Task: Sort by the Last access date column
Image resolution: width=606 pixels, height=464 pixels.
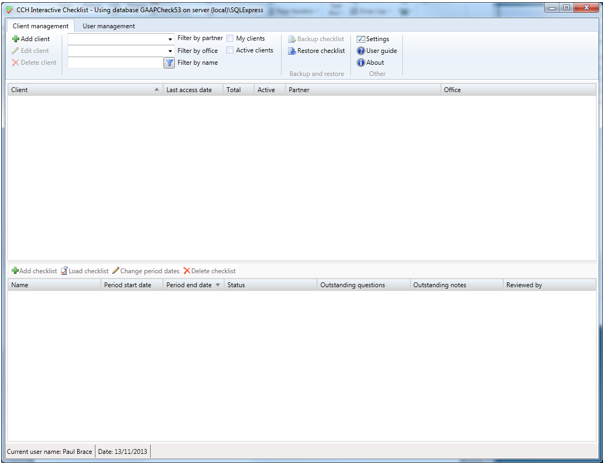Action: [193, 90]
